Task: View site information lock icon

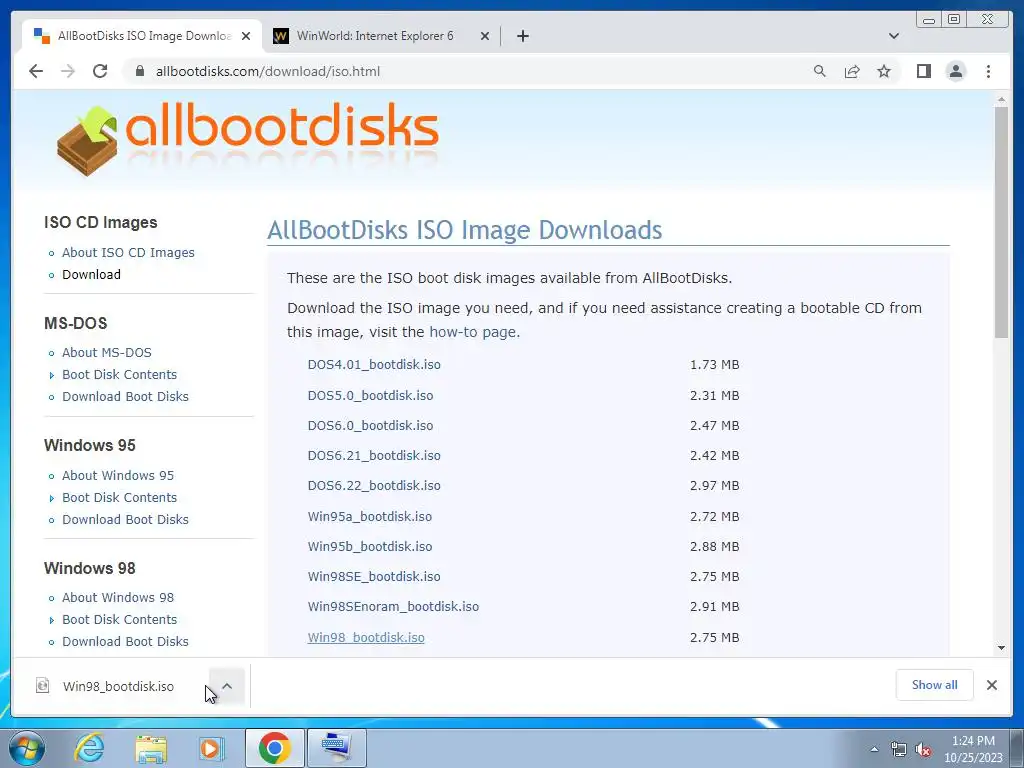Action: [x=139, y=71]
